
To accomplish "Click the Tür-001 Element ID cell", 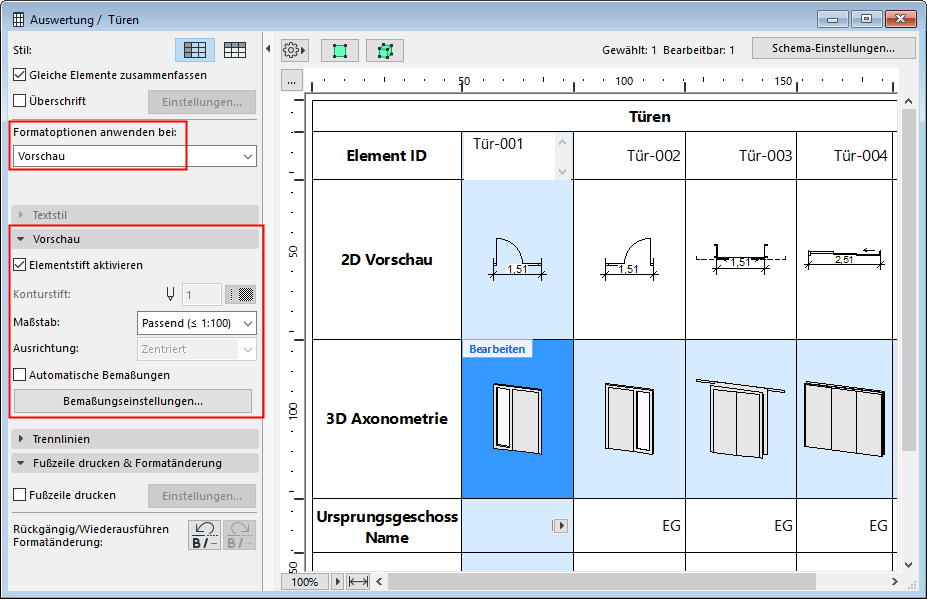I will [510, 156].
